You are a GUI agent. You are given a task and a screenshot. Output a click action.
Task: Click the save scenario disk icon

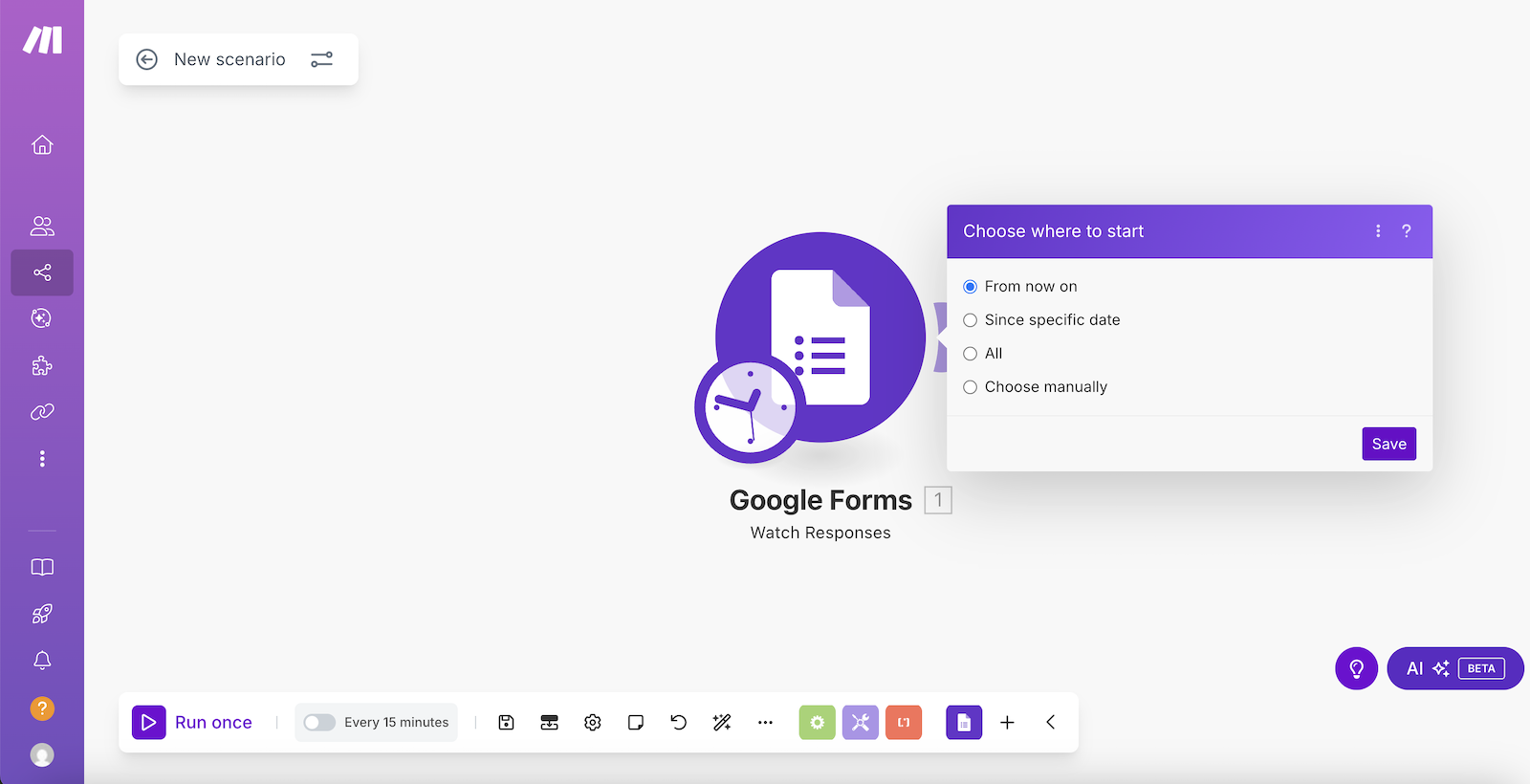(x=507, y=723)
